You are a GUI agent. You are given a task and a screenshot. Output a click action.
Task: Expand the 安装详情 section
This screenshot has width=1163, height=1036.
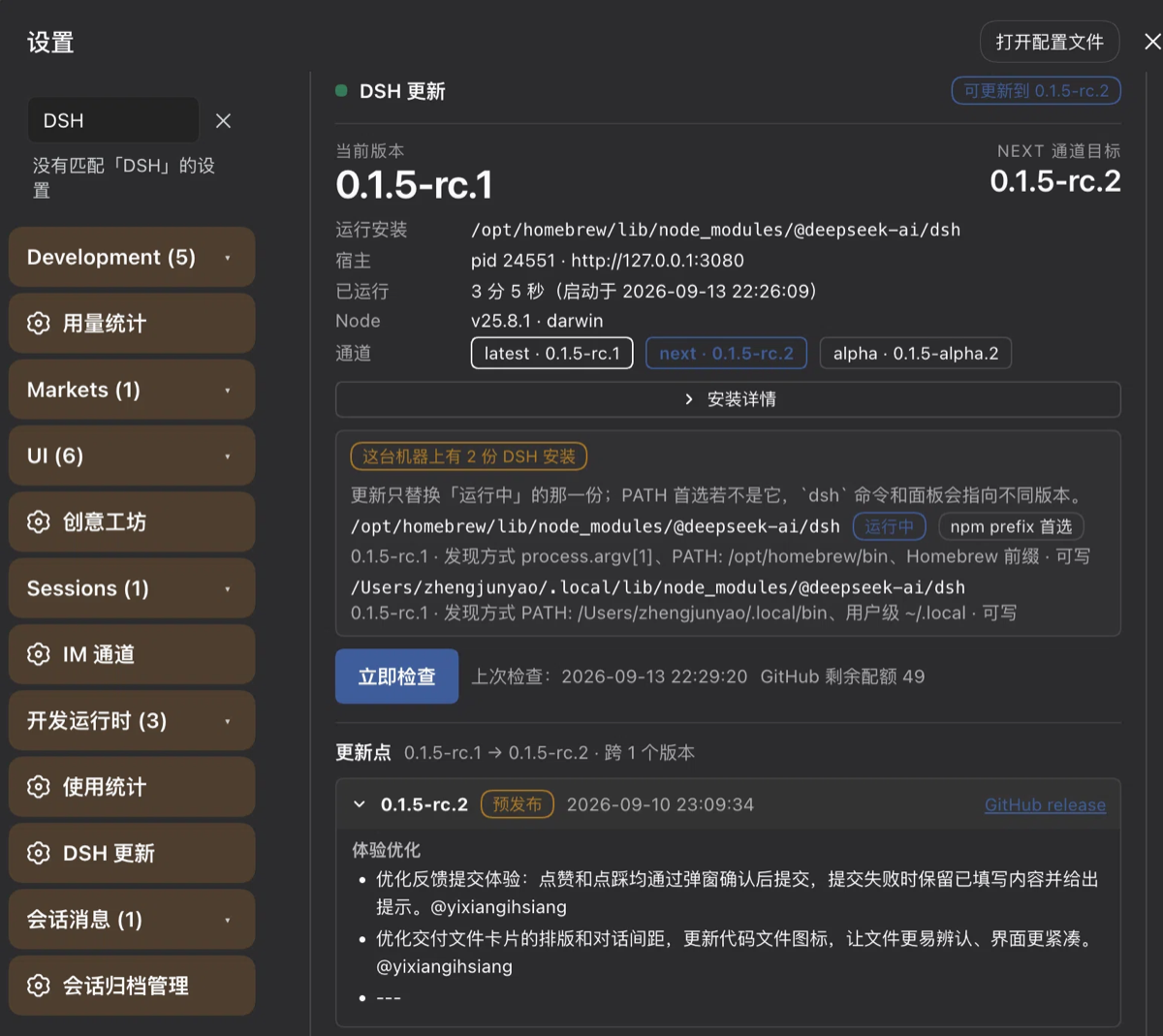click(728, 399)
